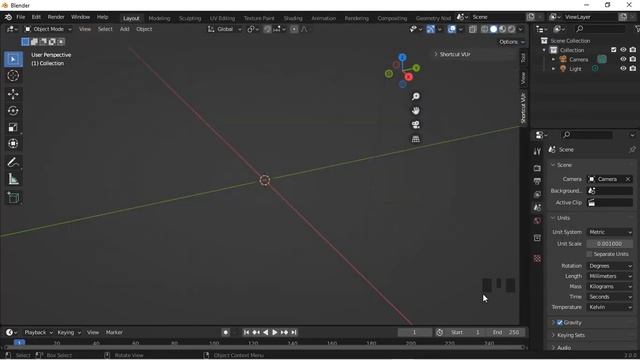Select the Select Box tool
Screen dimensions: 640x360
click(13, 60)
